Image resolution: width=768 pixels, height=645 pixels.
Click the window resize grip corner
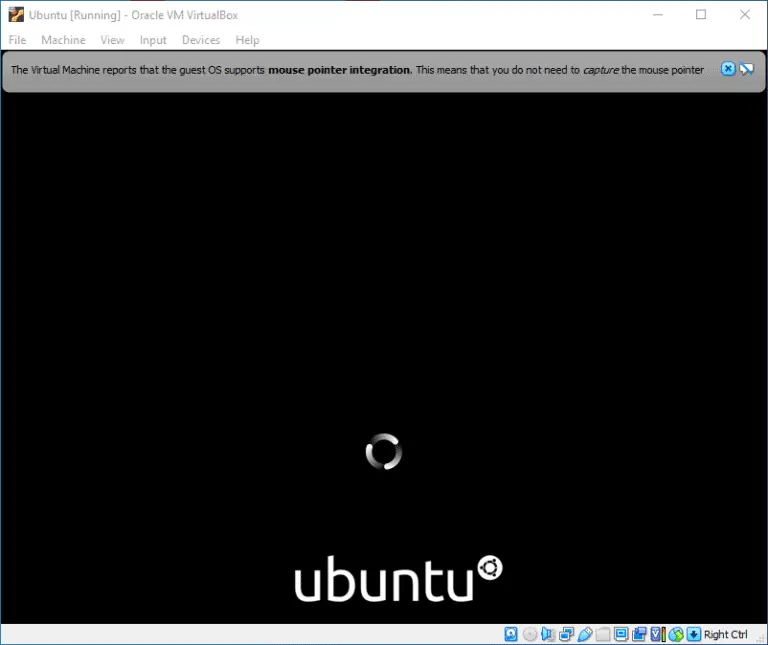(x=761, y=638)
